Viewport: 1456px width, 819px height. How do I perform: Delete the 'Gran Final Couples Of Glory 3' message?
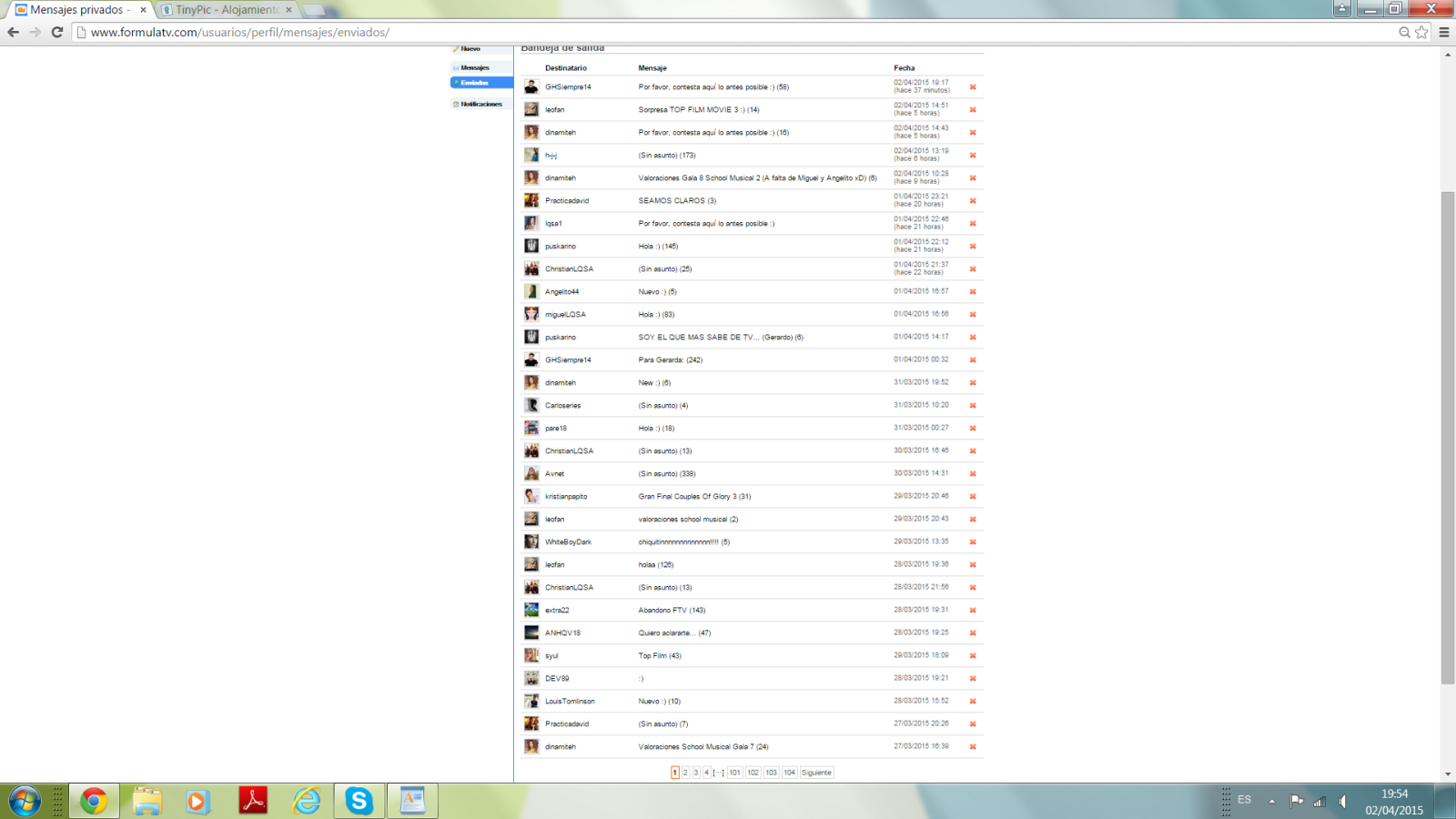point(973,497)
